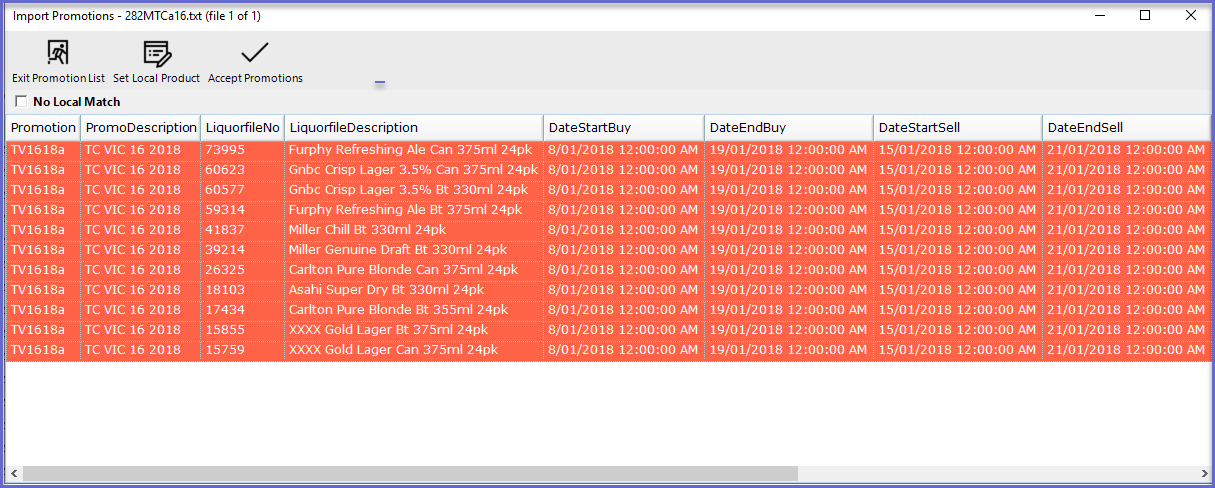Click the LiquorfileNo column header
The image size is (1215, 488).
(243, 128)
